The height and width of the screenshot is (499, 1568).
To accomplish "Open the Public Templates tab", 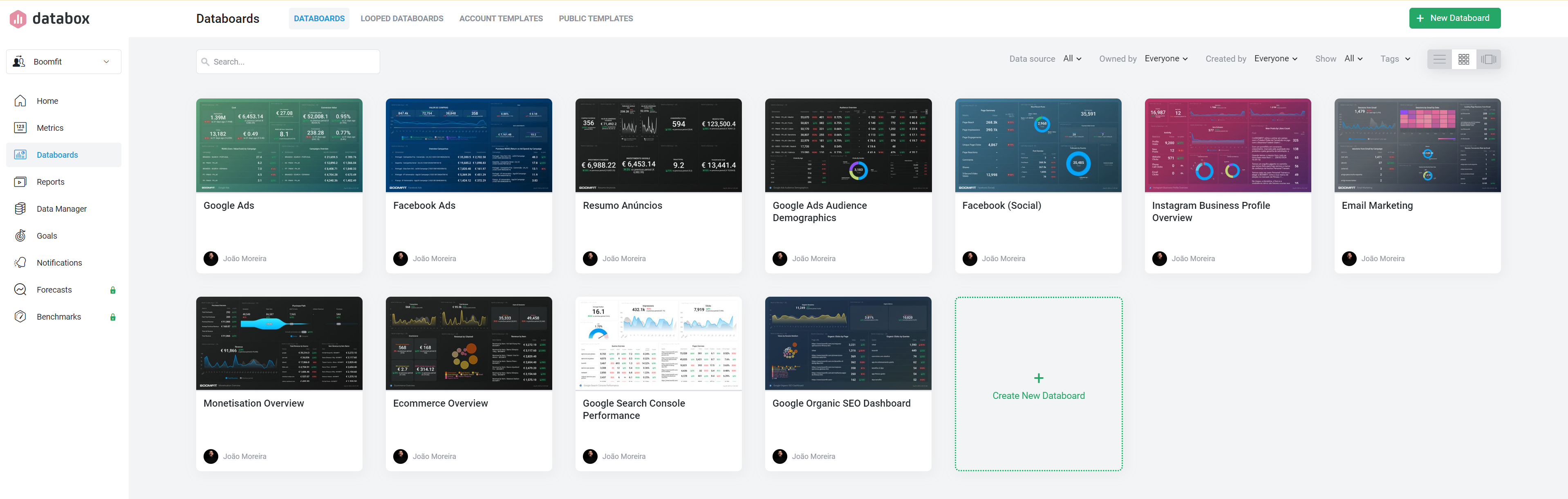I will click(595, 18).
